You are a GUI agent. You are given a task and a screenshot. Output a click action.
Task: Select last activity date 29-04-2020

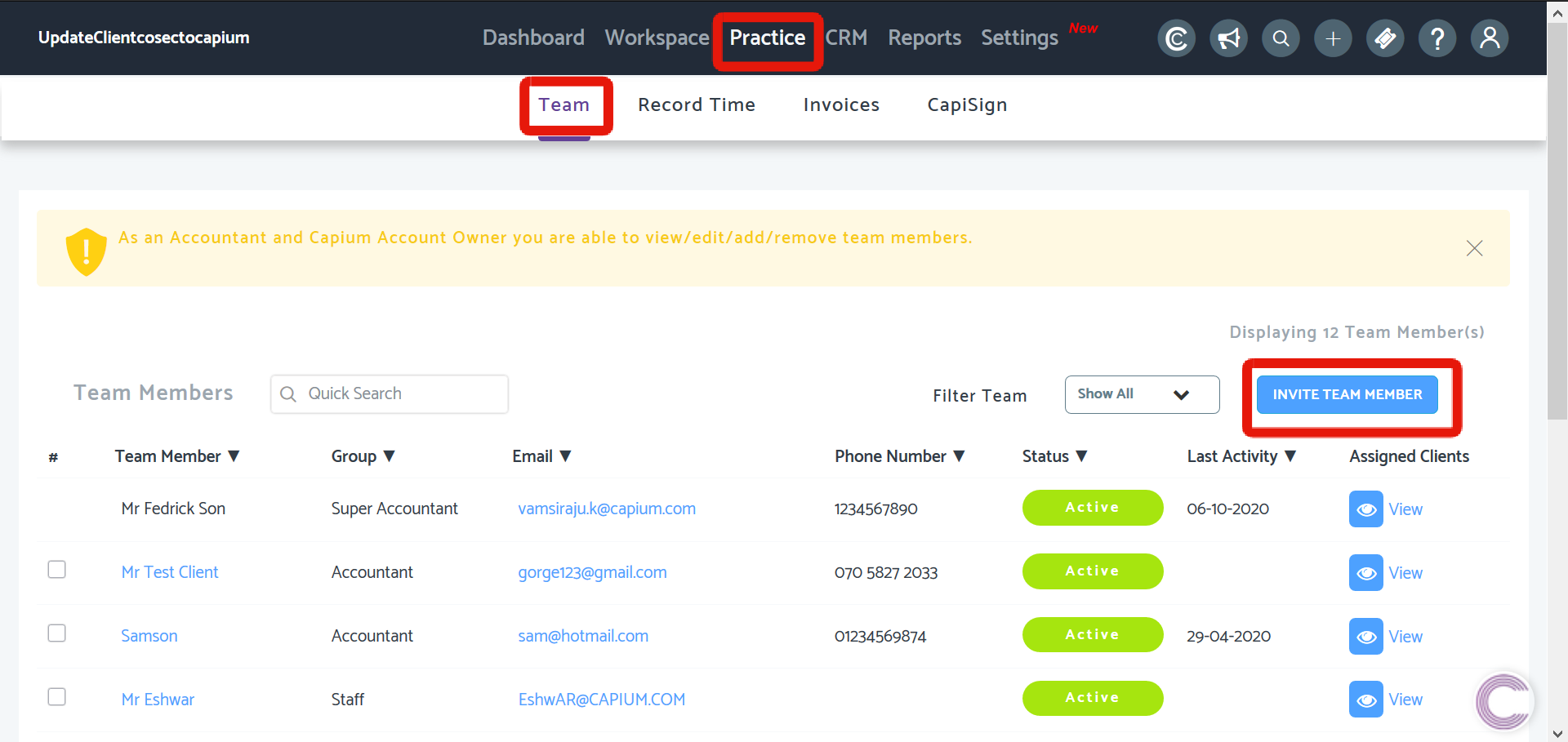[x=1228, y=637]
